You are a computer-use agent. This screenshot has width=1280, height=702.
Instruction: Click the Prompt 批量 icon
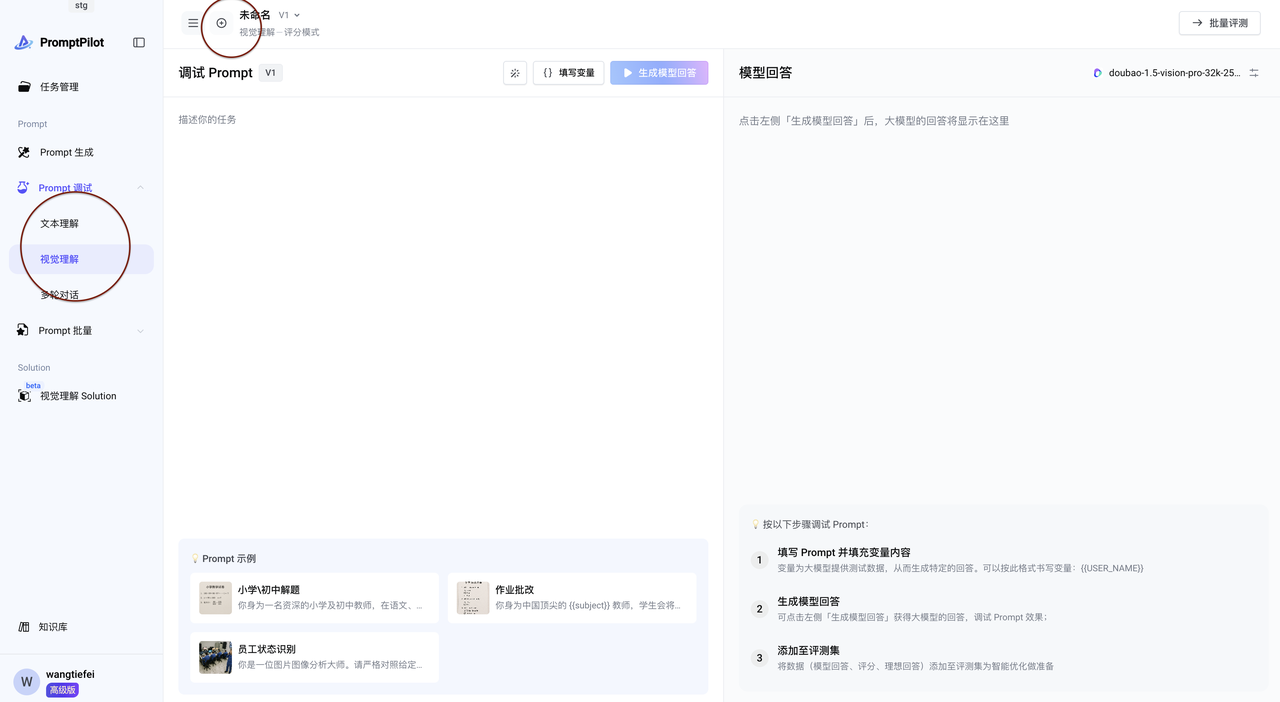(24, 330)
